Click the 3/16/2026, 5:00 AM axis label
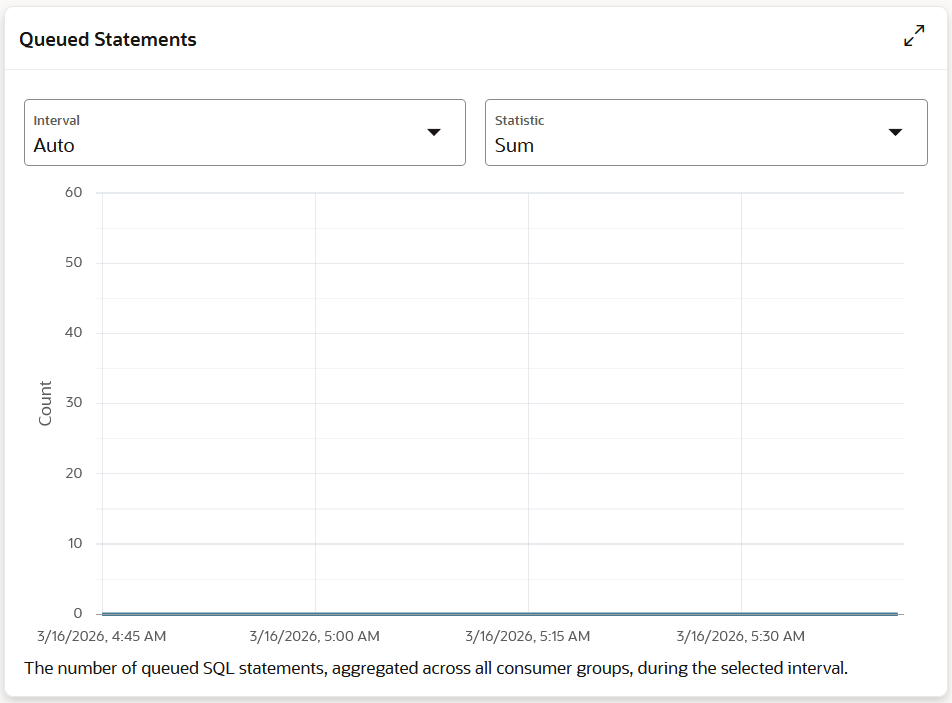 pos(314,636)
